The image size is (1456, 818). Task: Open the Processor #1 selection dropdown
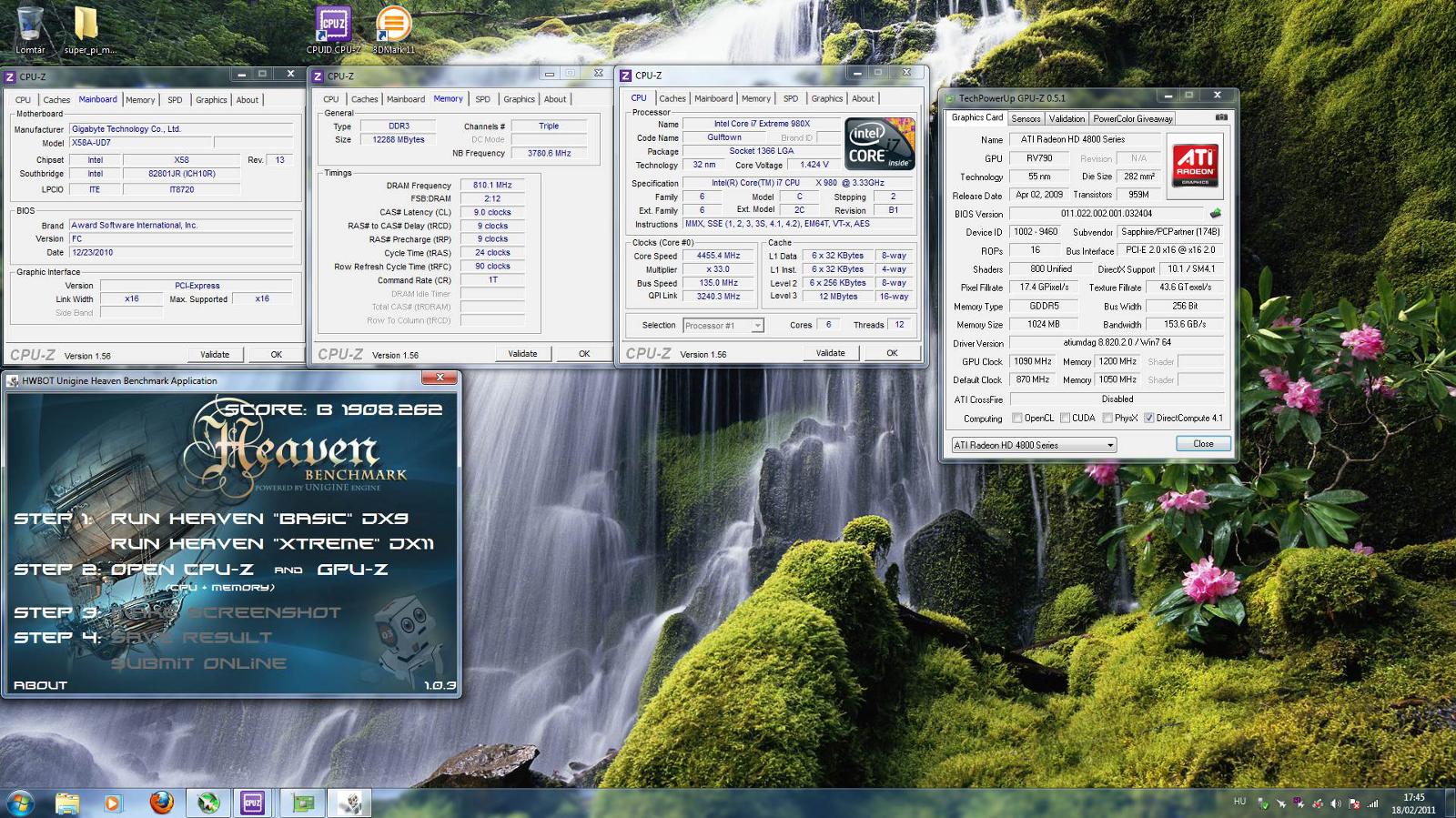[x=723, y=325]
